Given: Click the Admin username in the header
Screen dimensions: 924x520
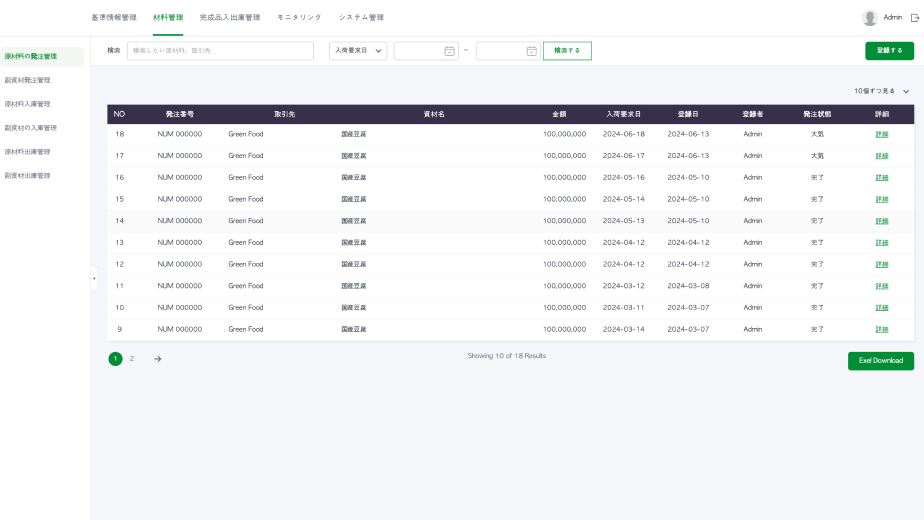Looking at the screenshot, I should pyautogui.click(x=893, y=18).
